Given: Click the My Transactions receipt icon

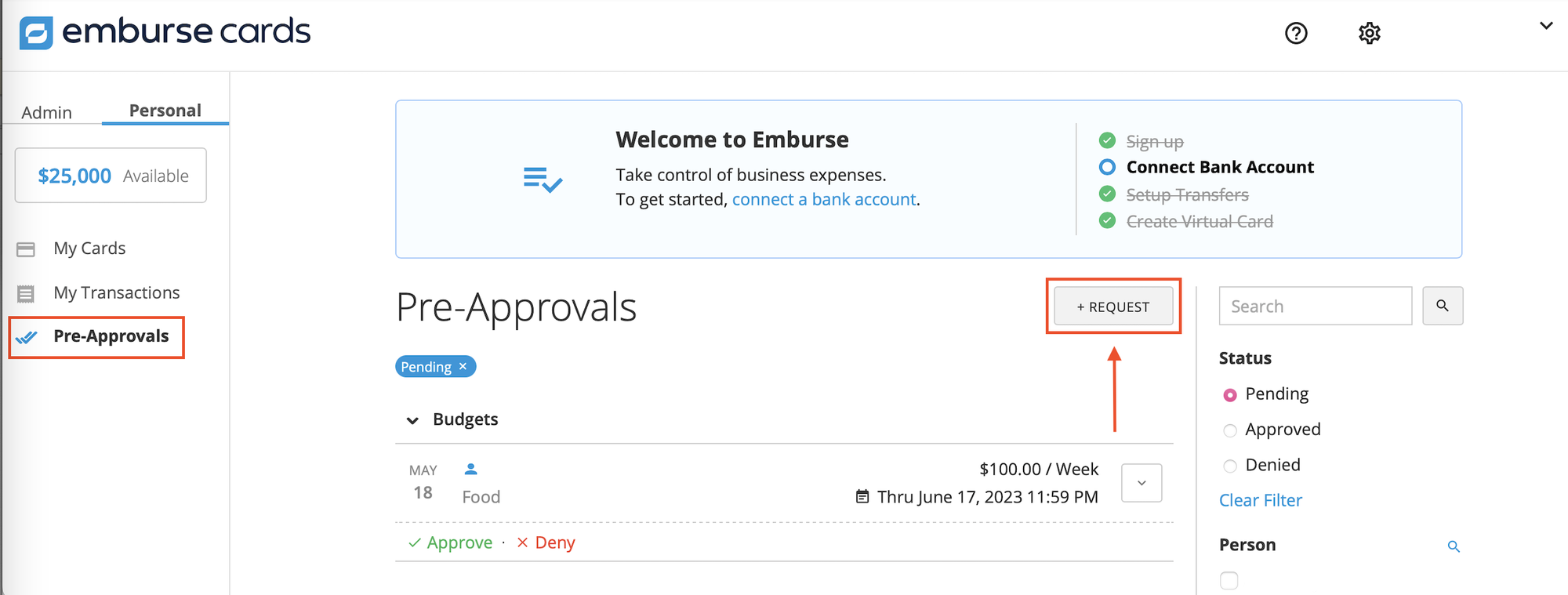Looking at the screenshot, I should (26, 294).
